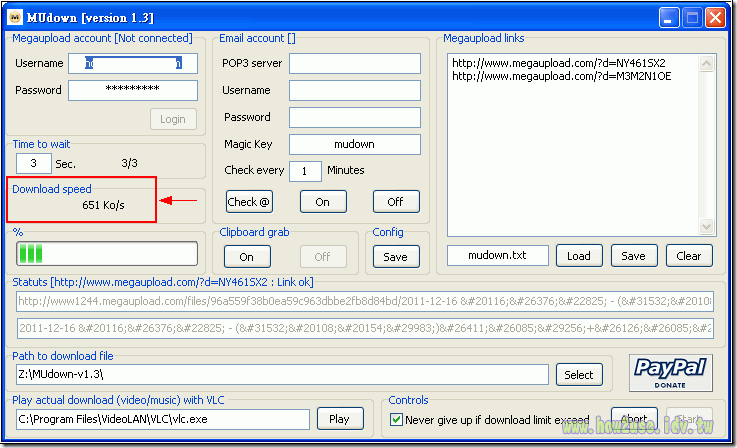Image resolution: width=737 pixels, height=448 pixels.
Task: Click the Email account Username field
Action: pos(355,90)
